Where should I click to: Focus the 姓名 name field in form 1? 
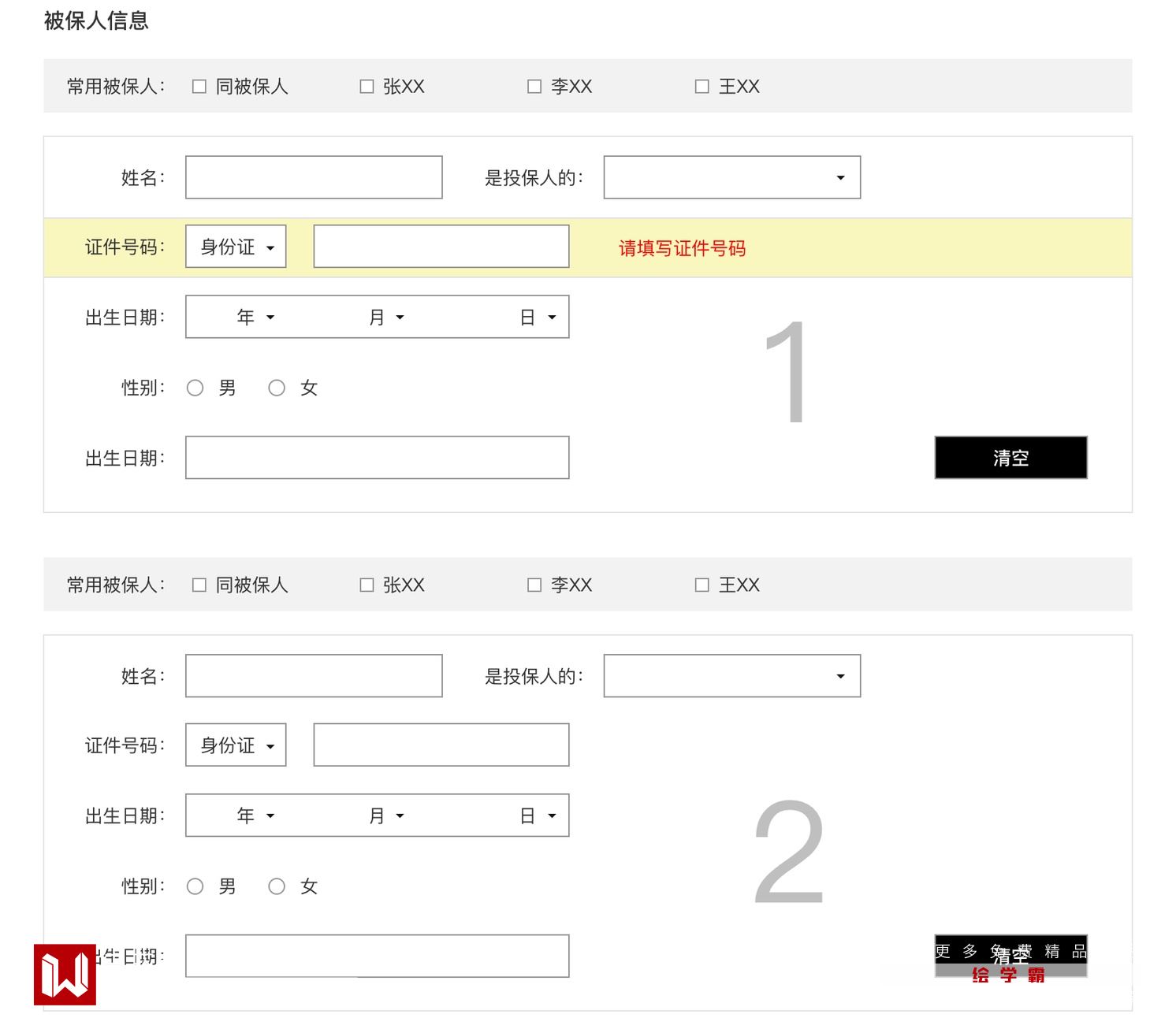coord(314,177)
